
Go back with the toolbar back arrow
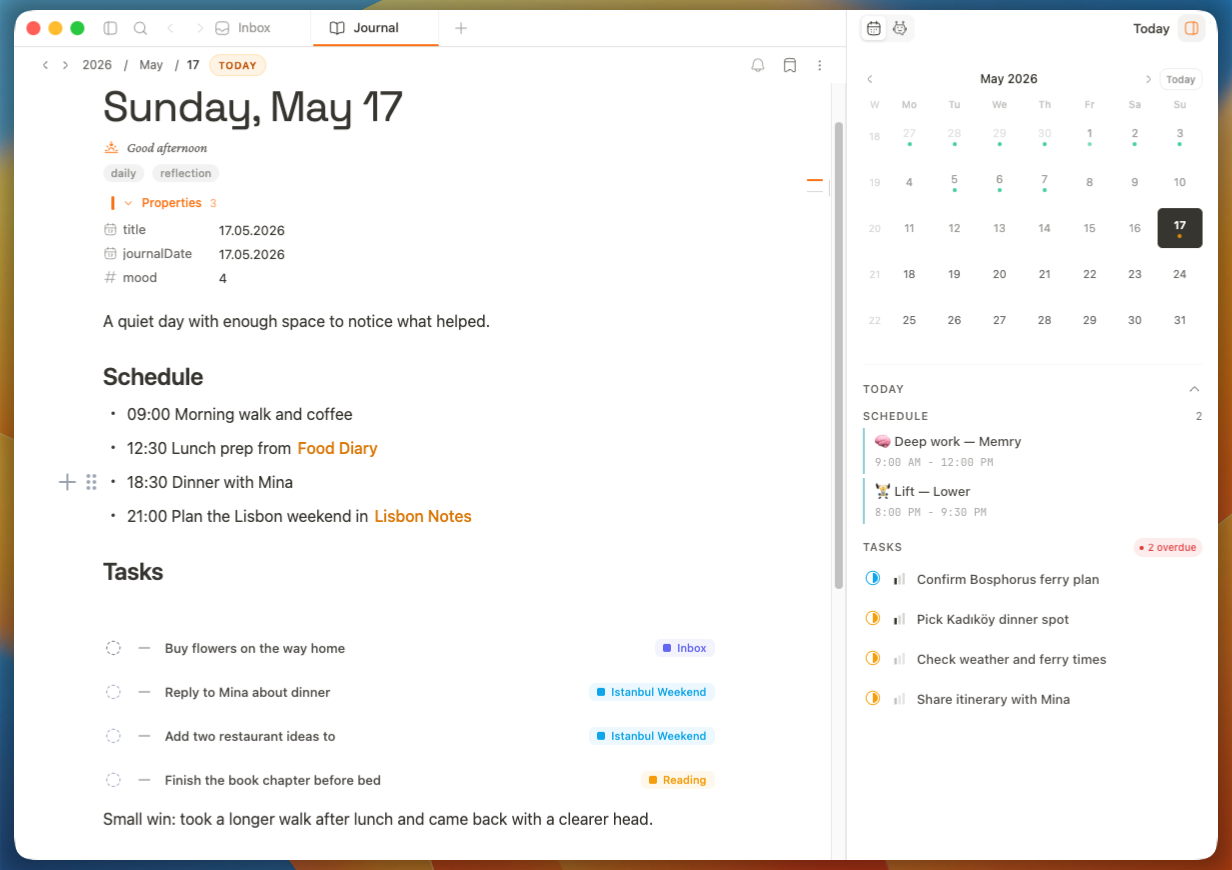point(171,28)
